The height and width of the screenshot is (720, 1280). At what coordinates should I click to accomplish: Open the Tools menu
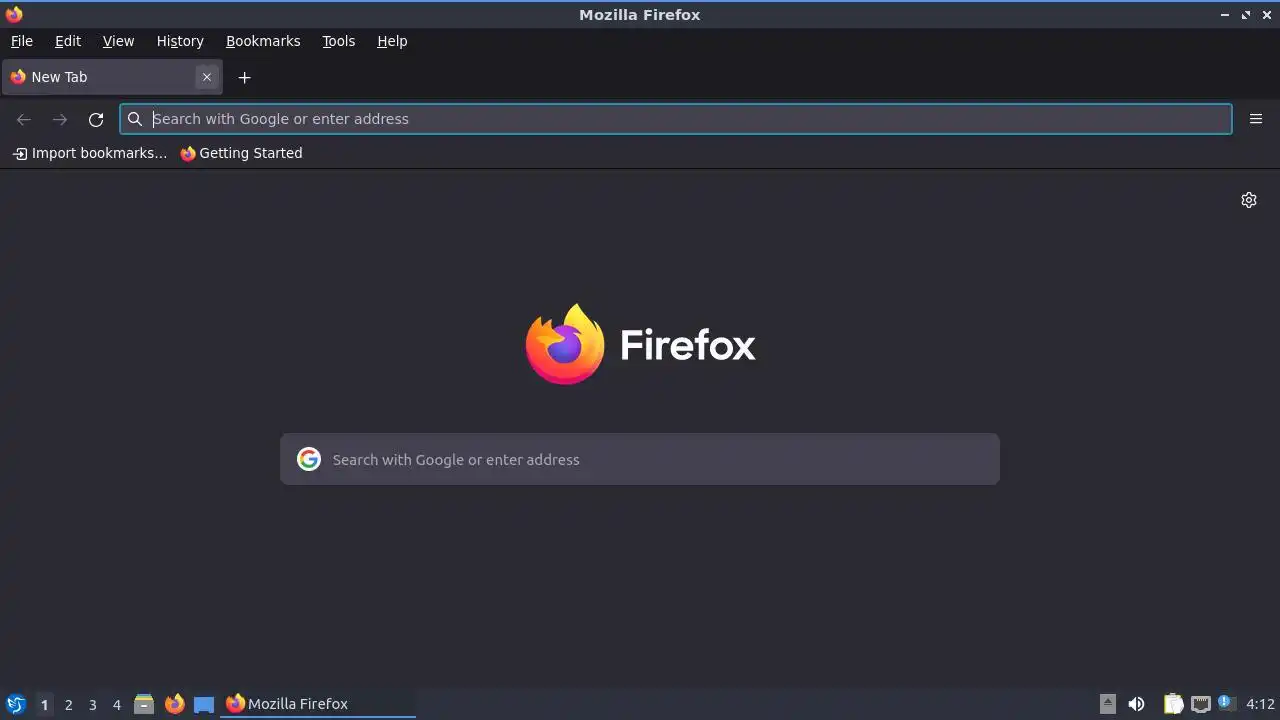pos(339,41)
